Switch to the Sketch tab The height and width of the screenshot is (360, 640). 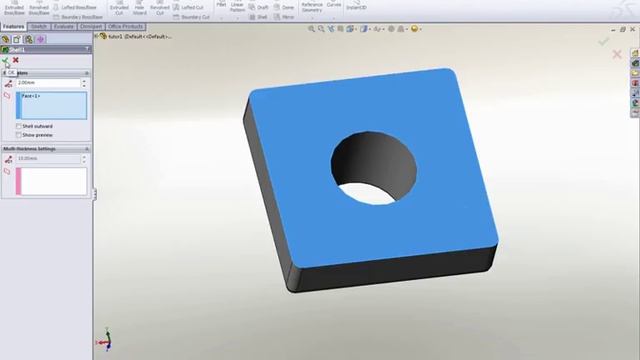pyautogui.click(x=39, y=27)
